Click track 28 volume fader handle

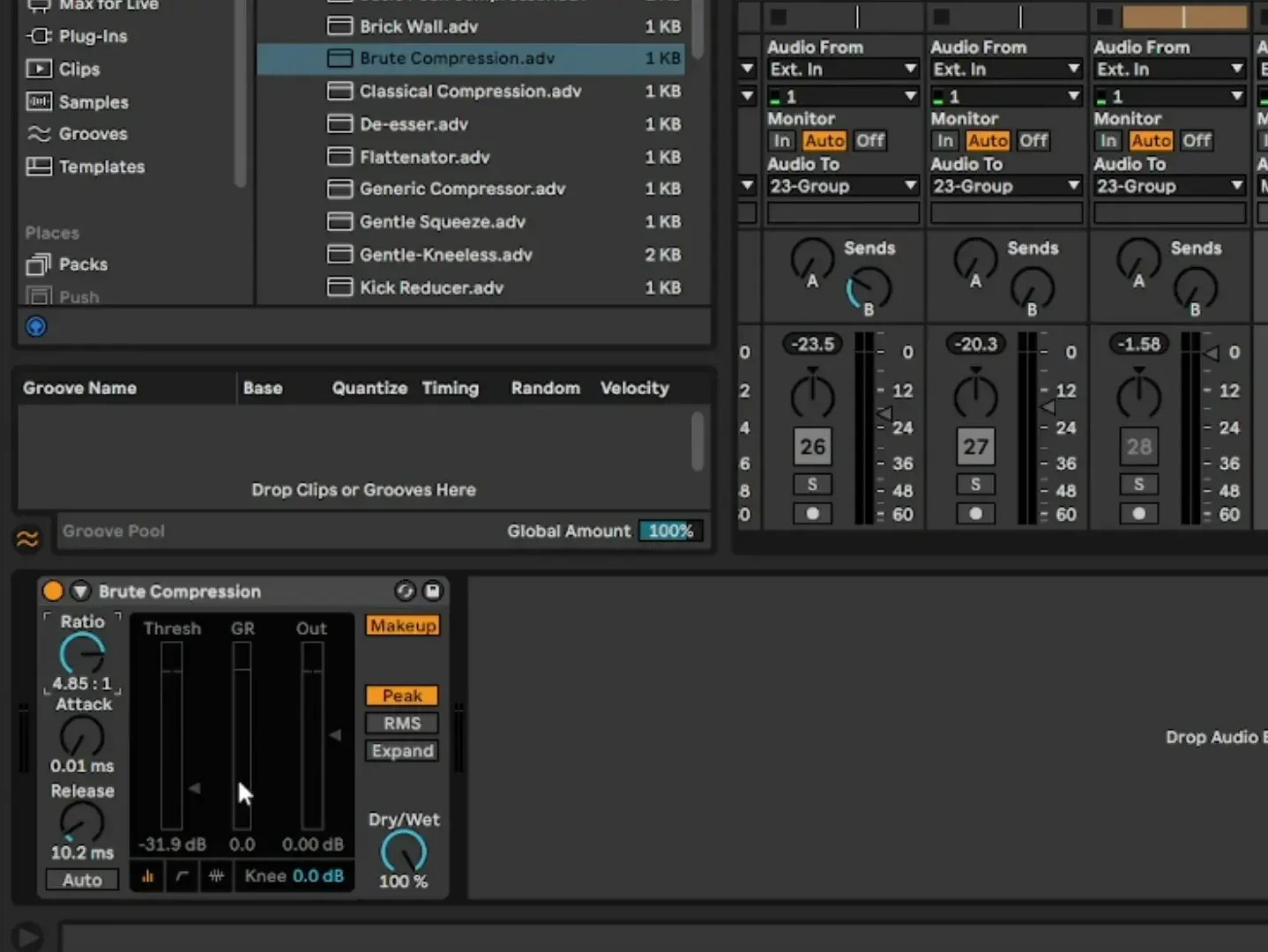pos(1212,353)
